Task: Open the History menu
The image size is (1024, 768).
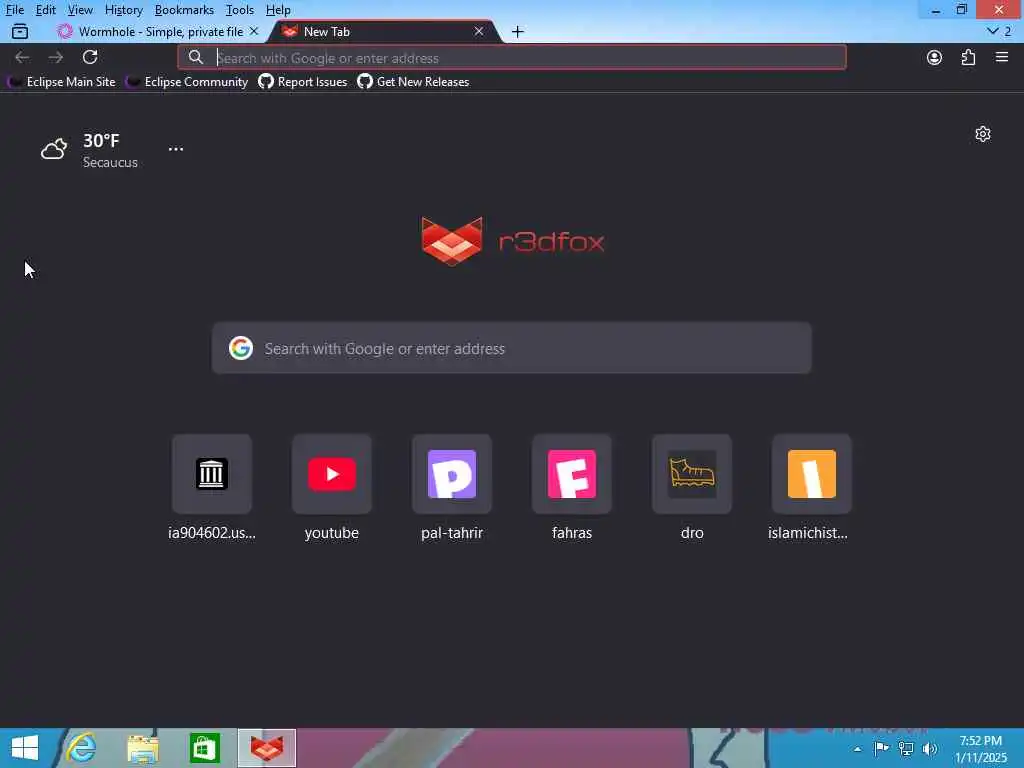Action: (123, 10)
